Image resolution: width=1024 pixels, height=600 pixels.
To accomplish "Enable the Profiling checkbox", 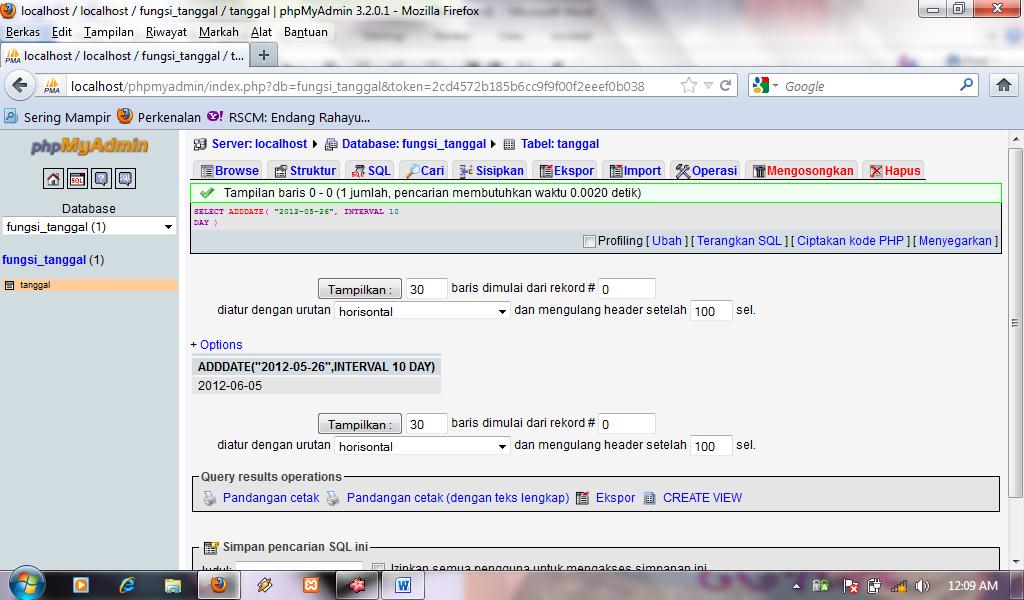I will point(589,242).
